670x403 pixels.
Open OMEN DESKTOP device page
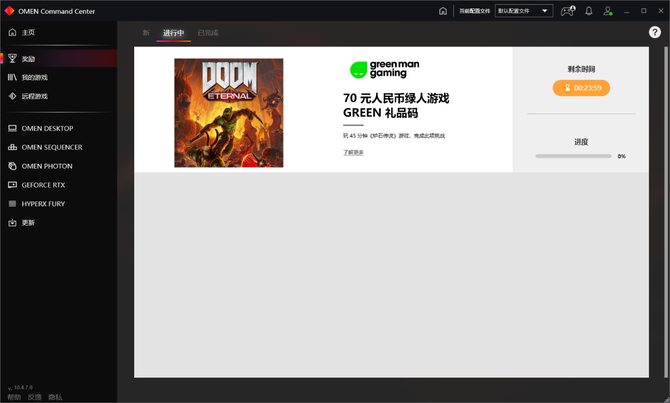47,128
